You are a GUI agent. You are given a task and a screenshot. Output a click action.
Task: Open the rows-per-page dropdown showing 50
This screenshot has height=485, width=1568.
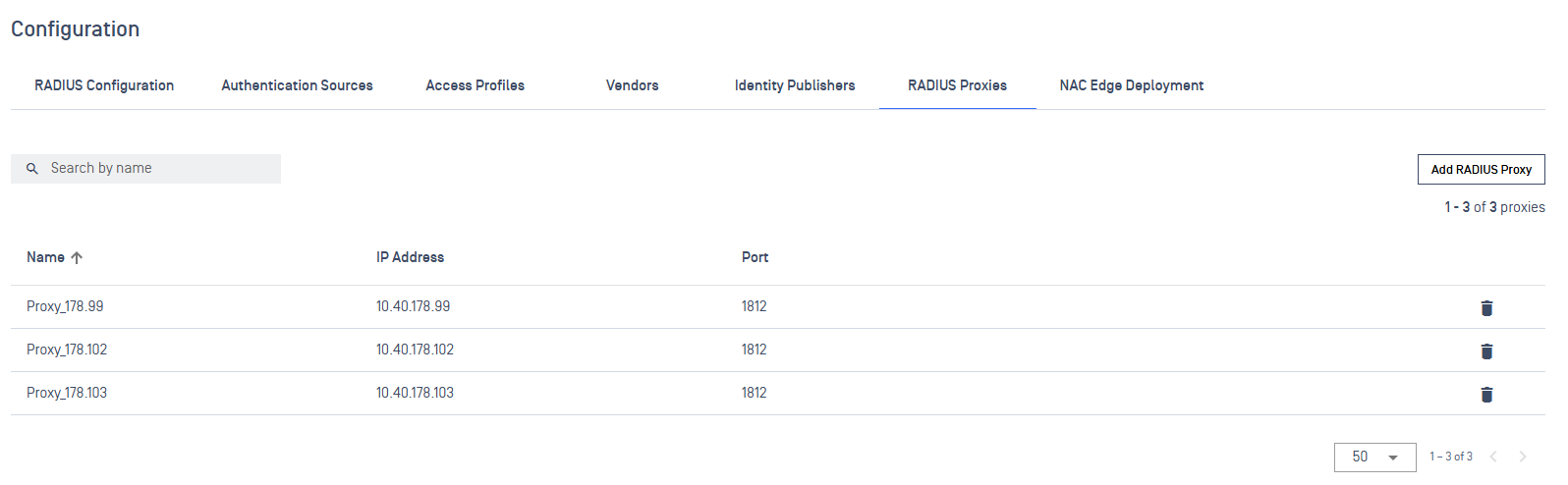point(1374,458)
